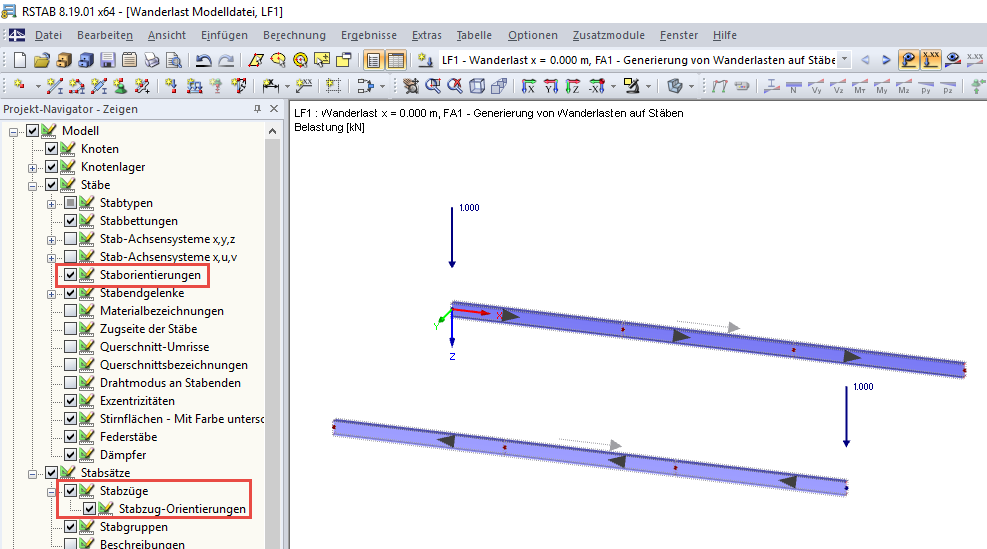Toggle show load values icon
The width and height of the screenshot is (987, 549).
click(930, 60)
